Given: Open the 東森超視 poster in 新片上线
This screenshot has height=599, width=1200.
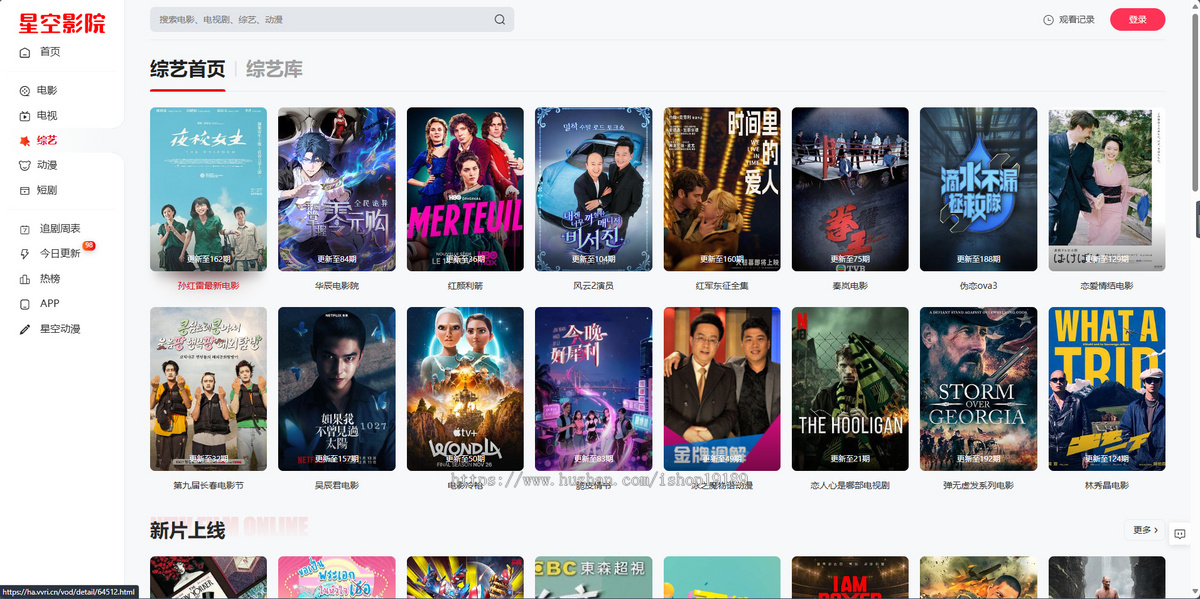Looking at the screenshot, I should [x=593, y=578].
